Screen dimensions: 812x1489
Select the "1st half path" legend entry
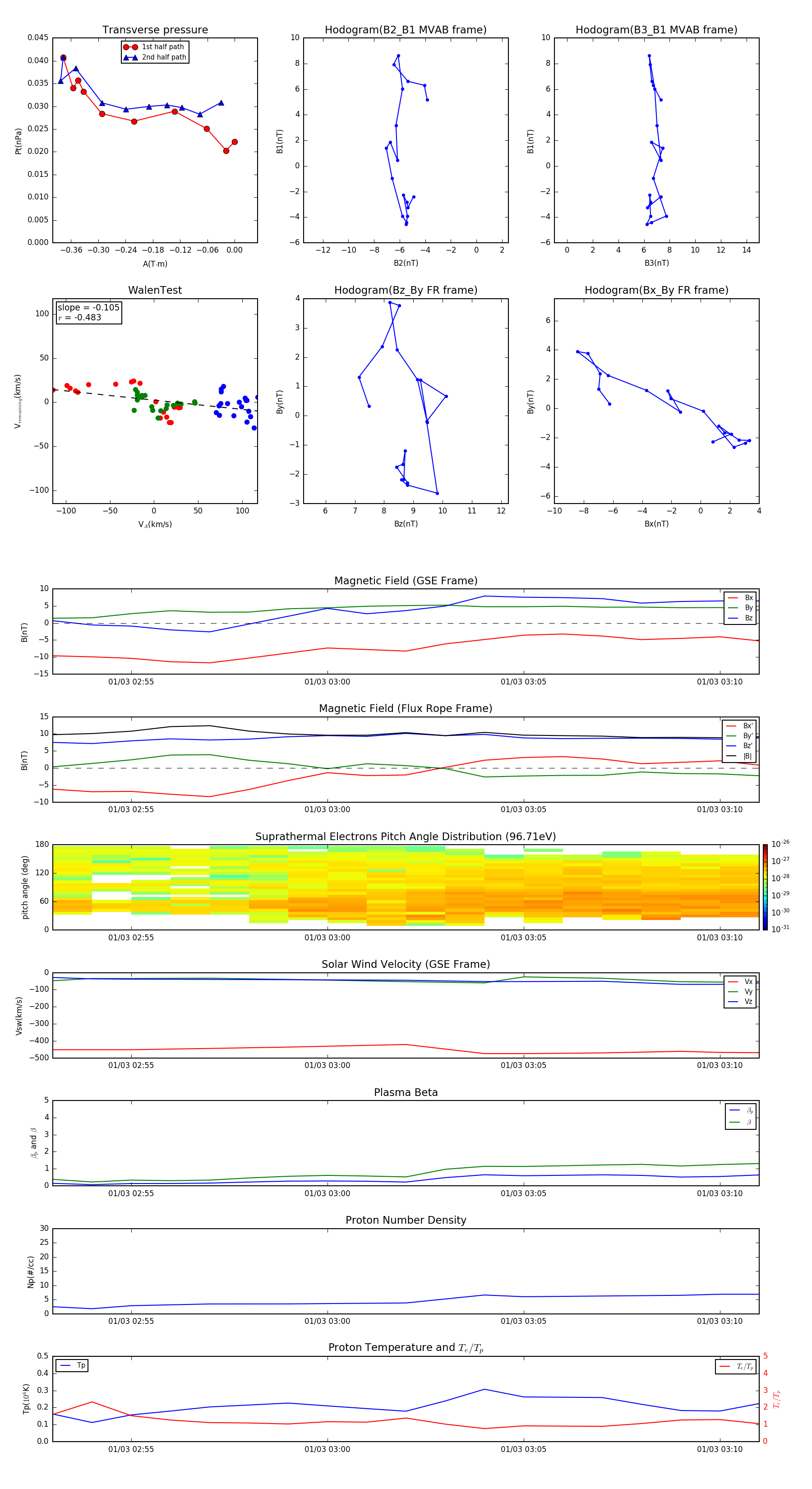coord(154,47)
